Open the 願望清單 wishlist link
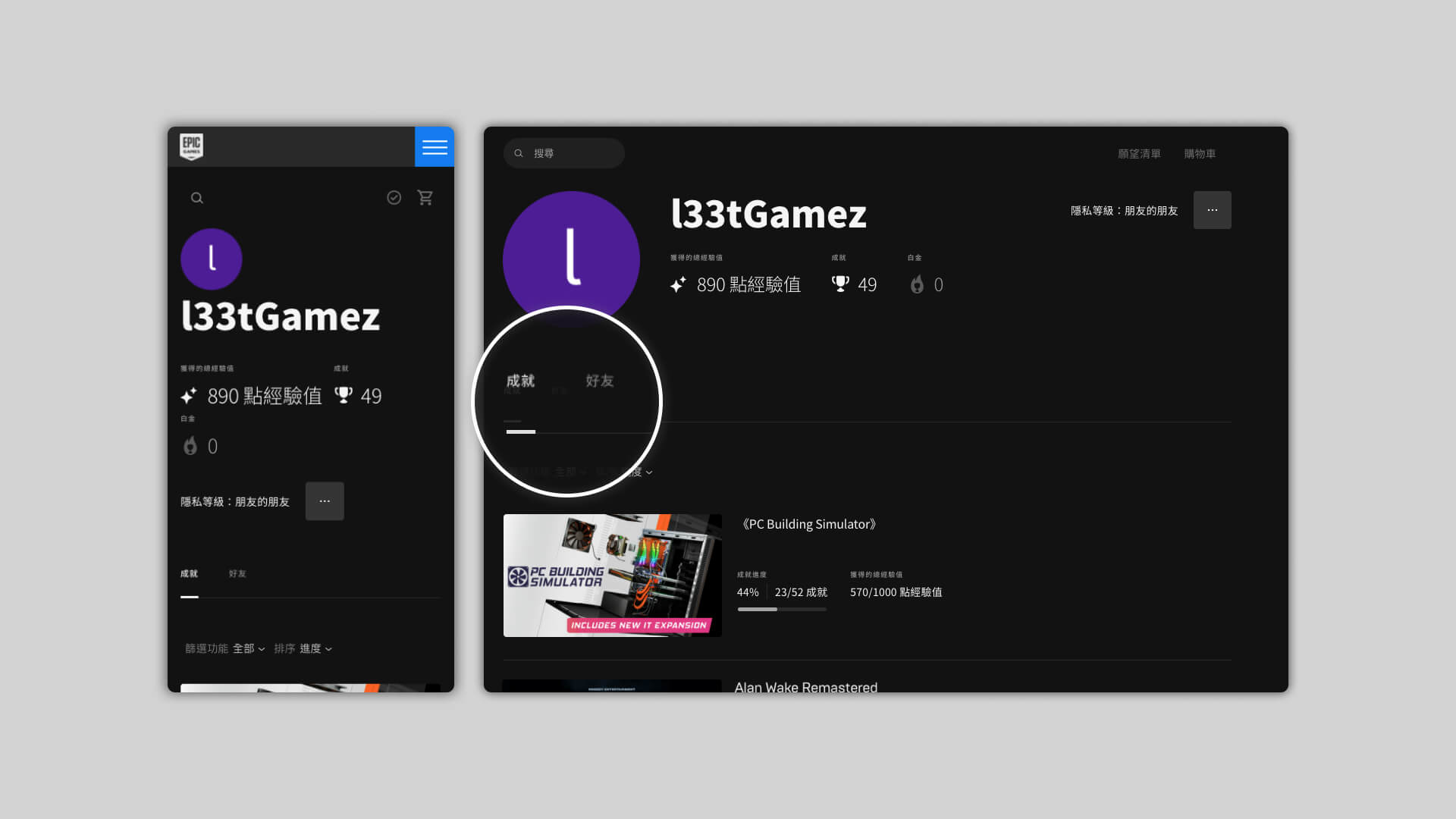Image resolution: width=1456 pixels, height=819 pixels. click(1139, 154)
